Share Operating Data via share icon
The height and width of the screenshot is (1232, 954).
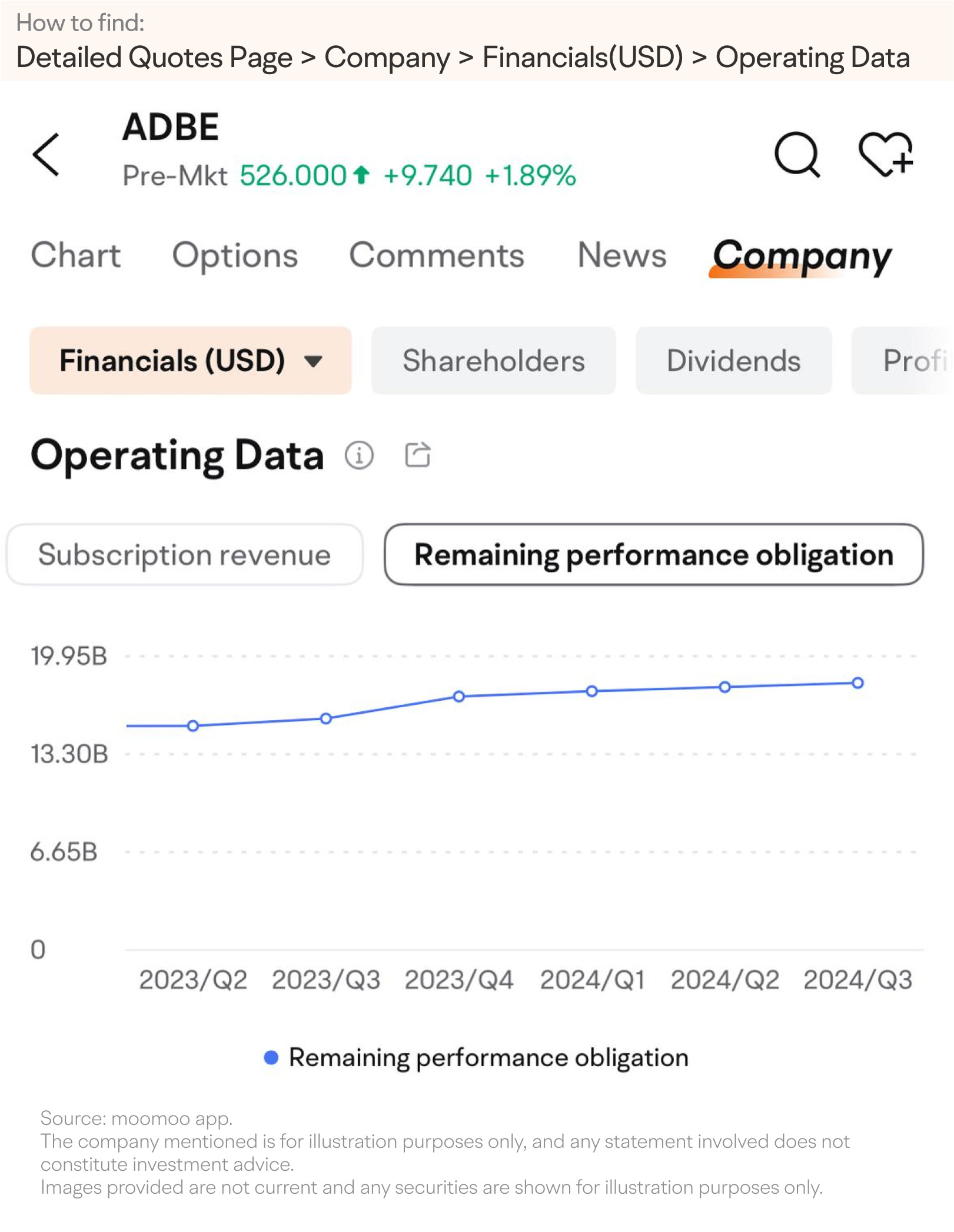coord(418,455)
